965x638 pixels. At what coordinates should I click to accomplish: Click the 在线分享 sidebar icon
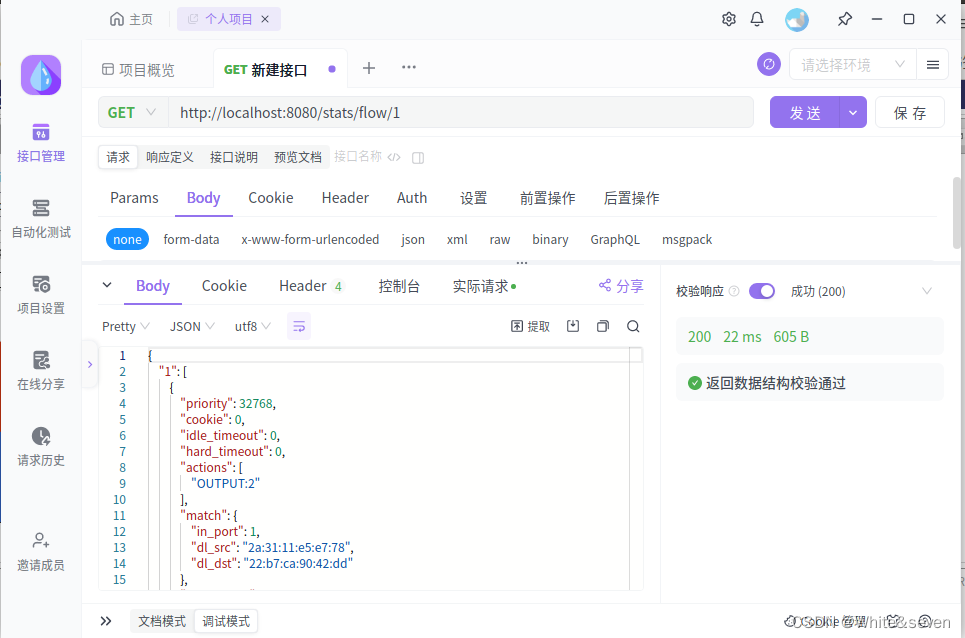pos(40,371)
